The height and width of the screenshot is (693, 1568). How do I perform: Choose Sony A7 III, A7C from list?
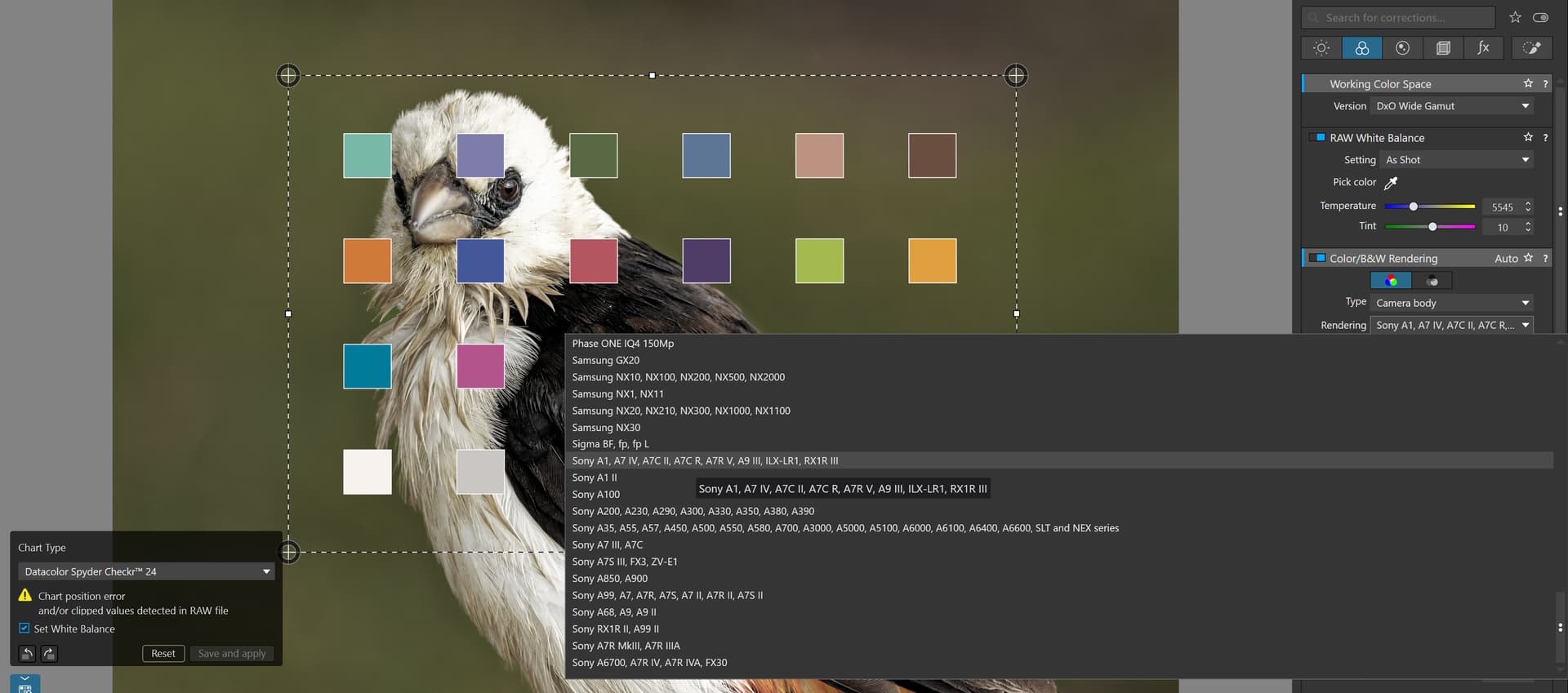[607, 545]
